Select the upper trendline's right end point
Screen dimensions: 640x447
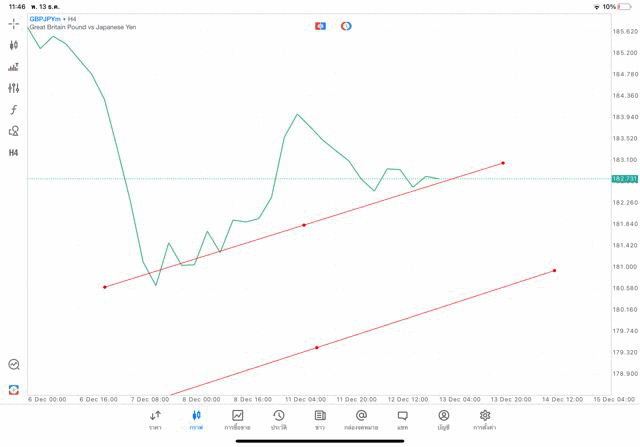click(x=503, y=163)
